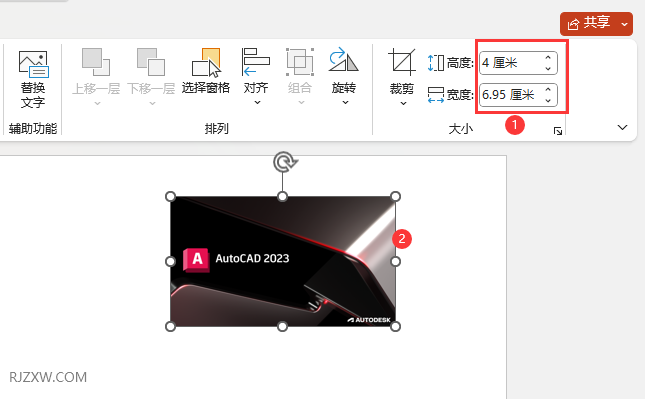Select the AutoCAD 2023 image
Viewport: 645px width, 399px height.
[283, 262]
